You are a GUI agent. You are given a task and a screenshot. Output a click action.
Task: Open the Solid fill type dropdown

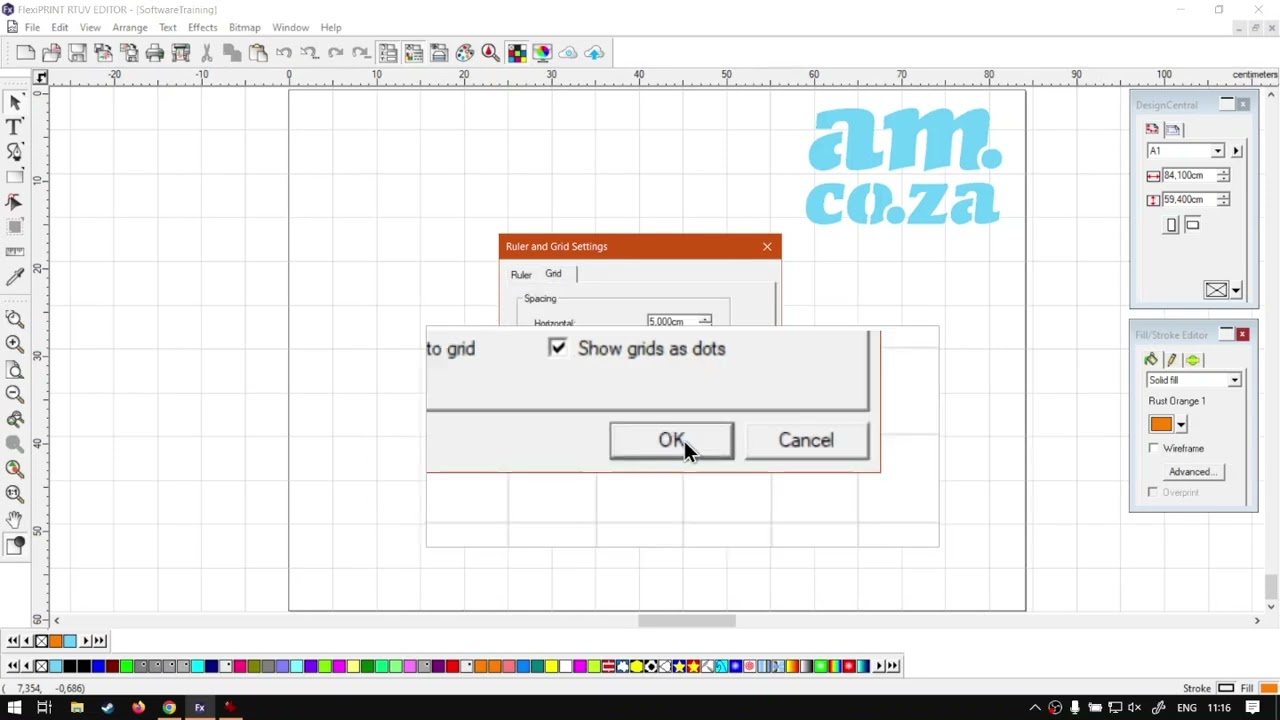coord(1234,380)
